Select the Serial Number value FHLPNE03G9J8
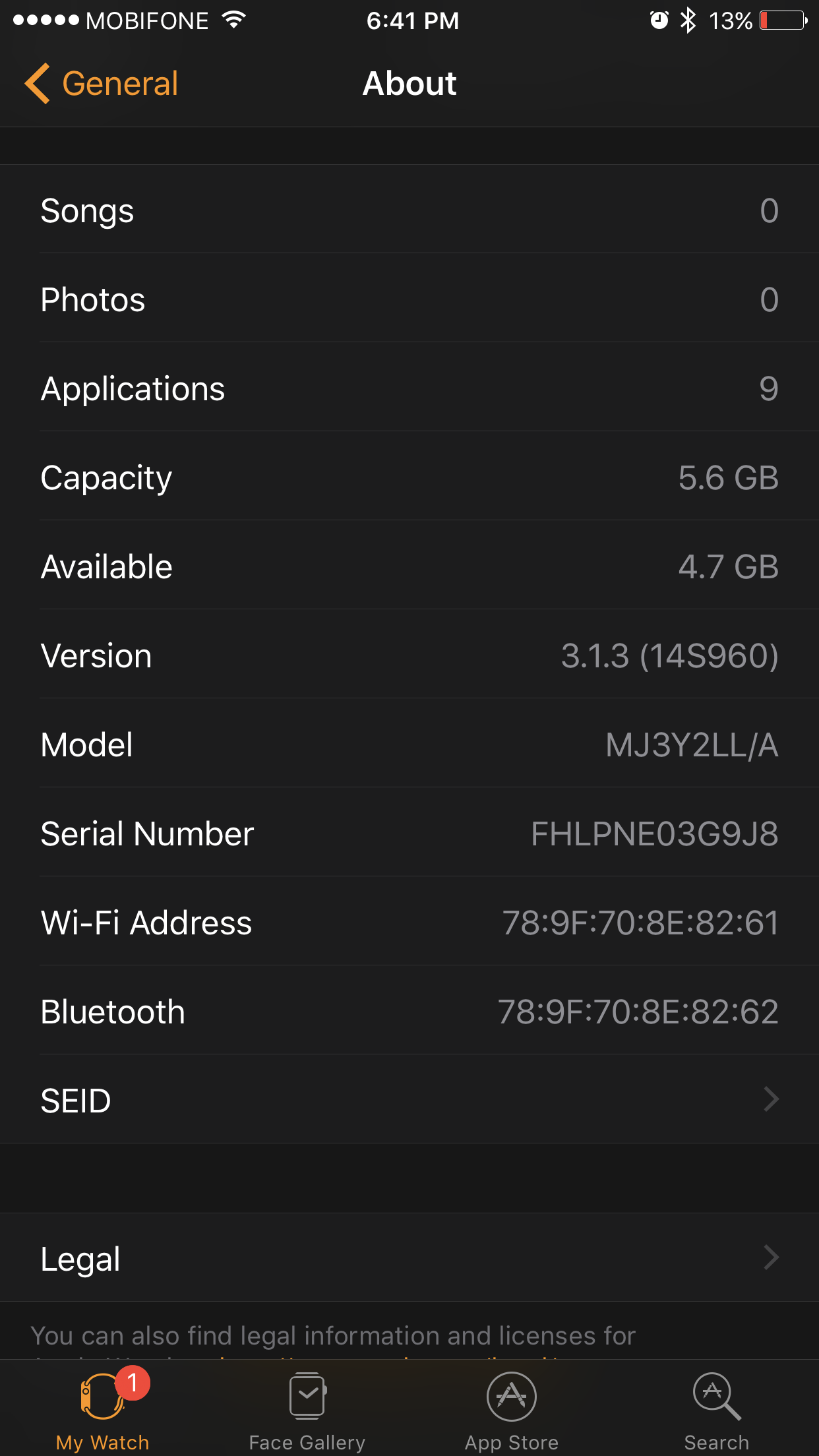This screenshot has height=1456, width=819. click(654, 834)
